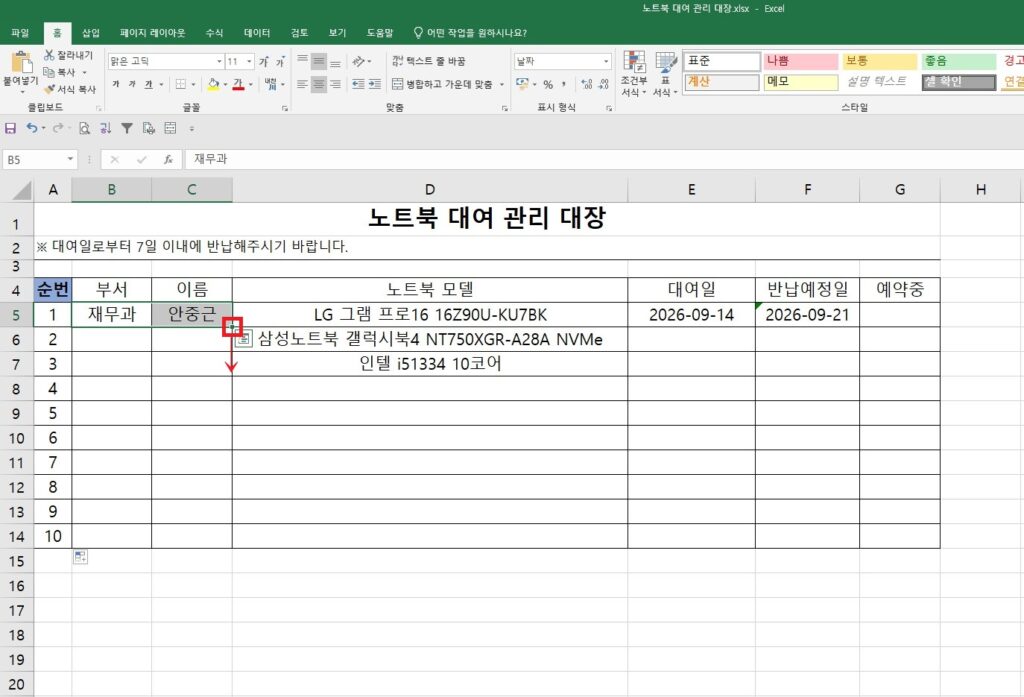The width and height of the screenshot is (1024, 697).
Task: Open the File (파일) tab
Action: coord(20,33)
